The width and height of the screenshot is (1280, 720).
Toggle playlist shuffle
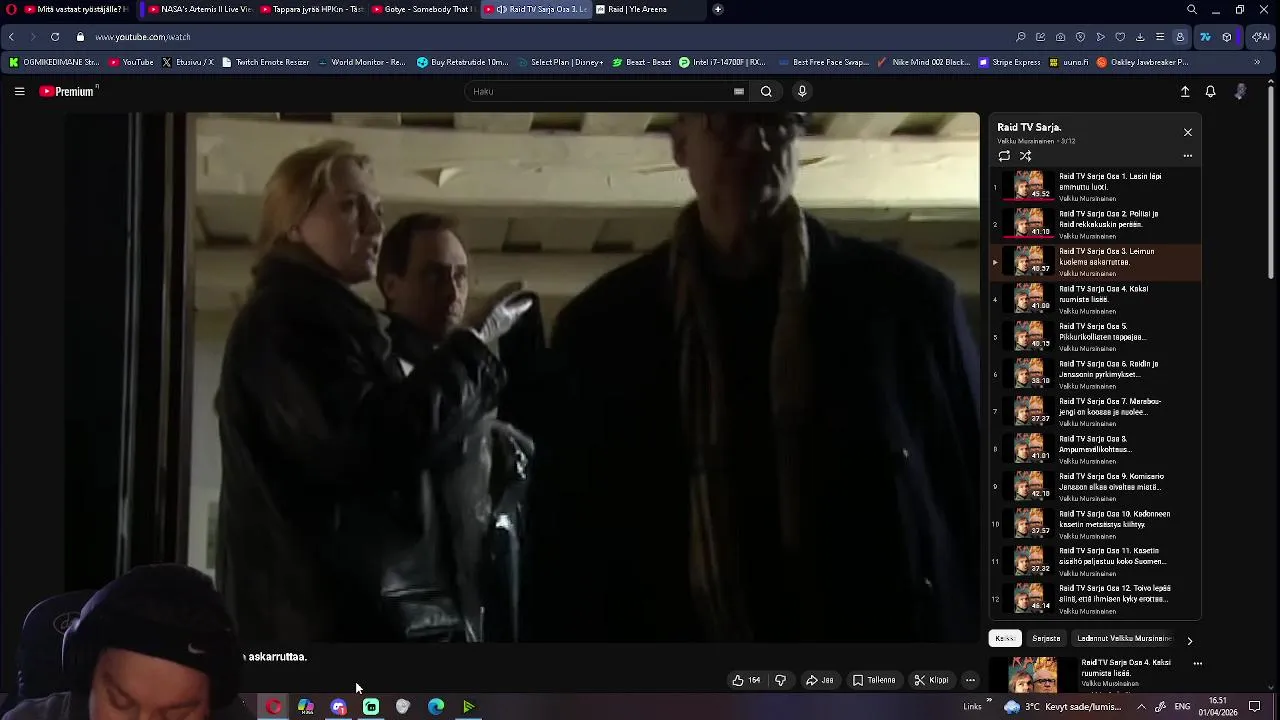1025,156
